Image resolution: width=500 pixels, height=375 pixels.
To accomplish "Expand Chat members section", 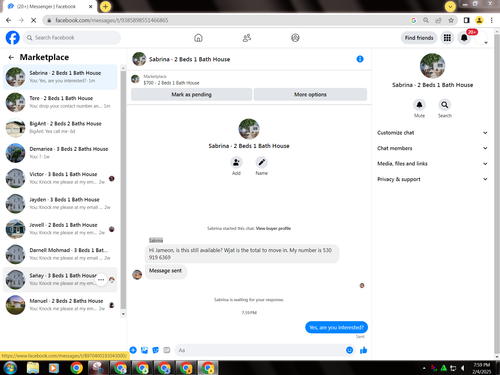I will point(432,148).
